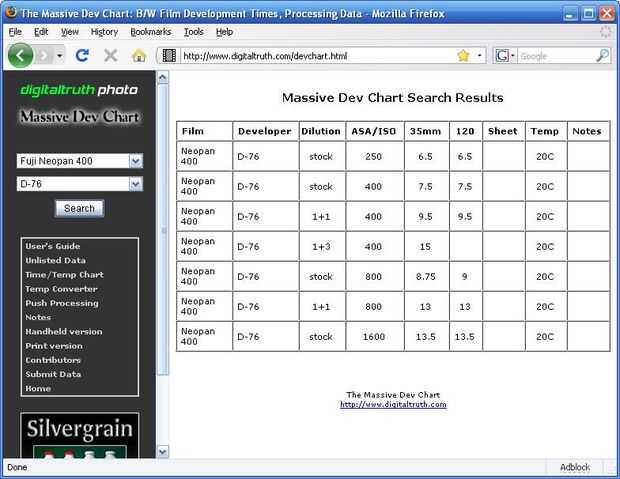Click the sidebar vertical scrollbar thumb
This screenshot has width=620, height=479.
coord(163,229)
